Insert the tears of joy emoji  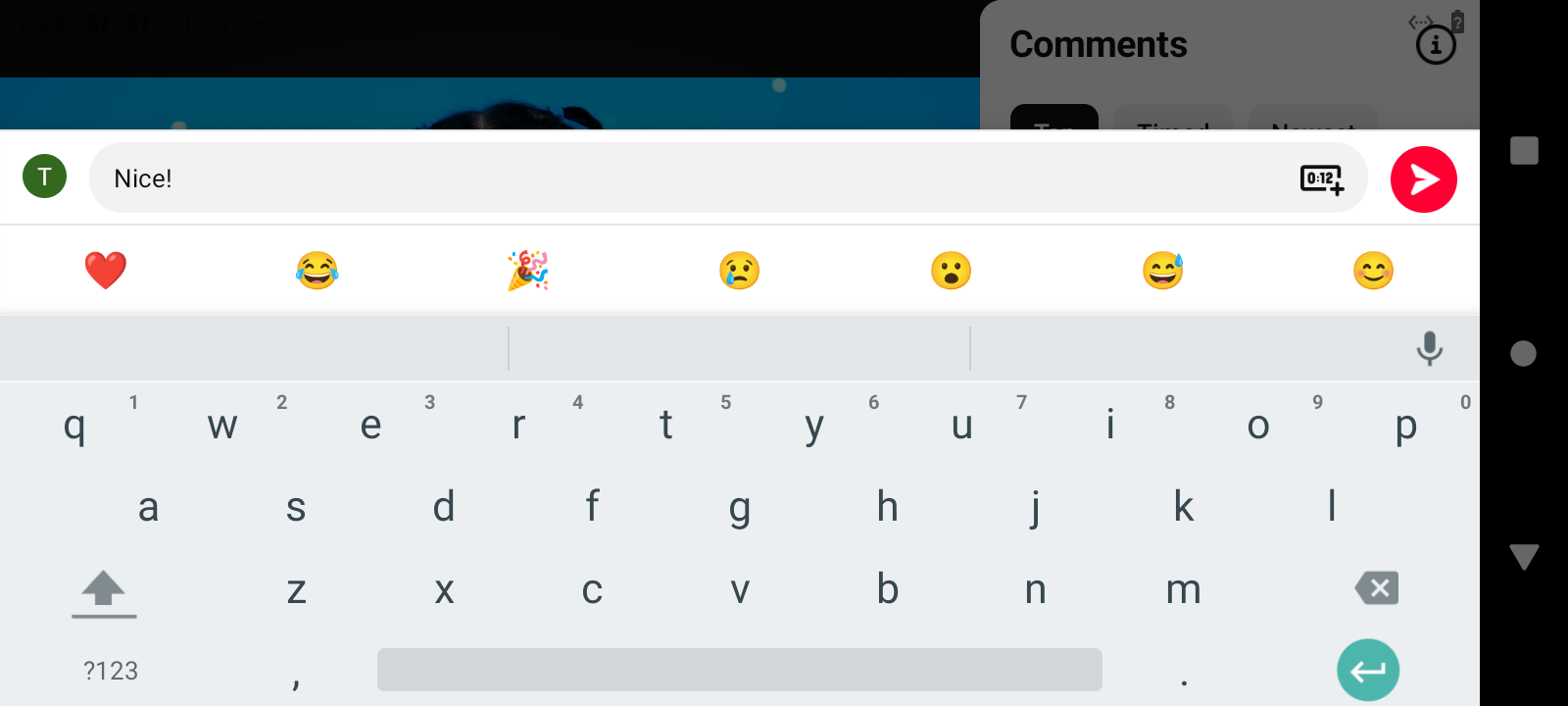[x=317, y=271]
